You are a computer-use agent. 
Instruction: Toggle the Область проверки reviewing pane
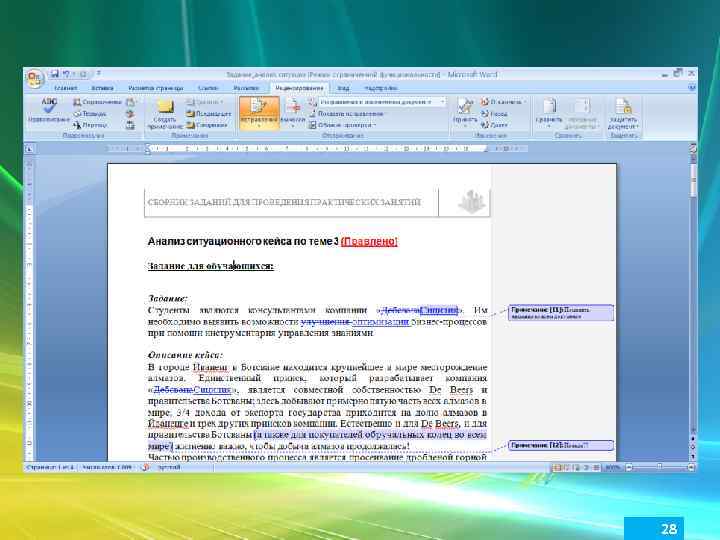(x=342, y=125)
